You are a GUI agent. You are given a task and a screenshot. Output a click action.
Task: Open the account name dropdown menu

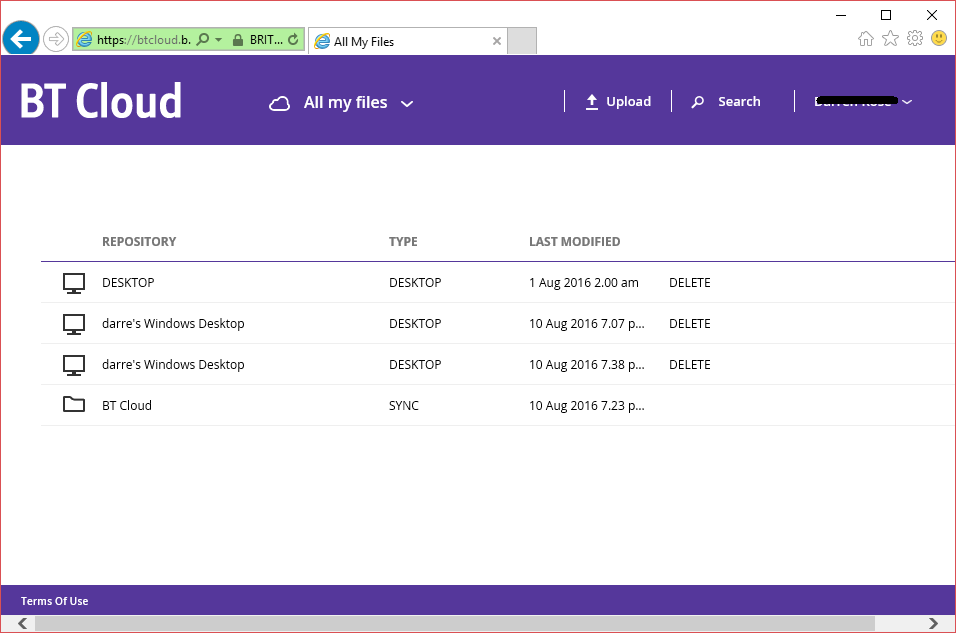point(906,101)
